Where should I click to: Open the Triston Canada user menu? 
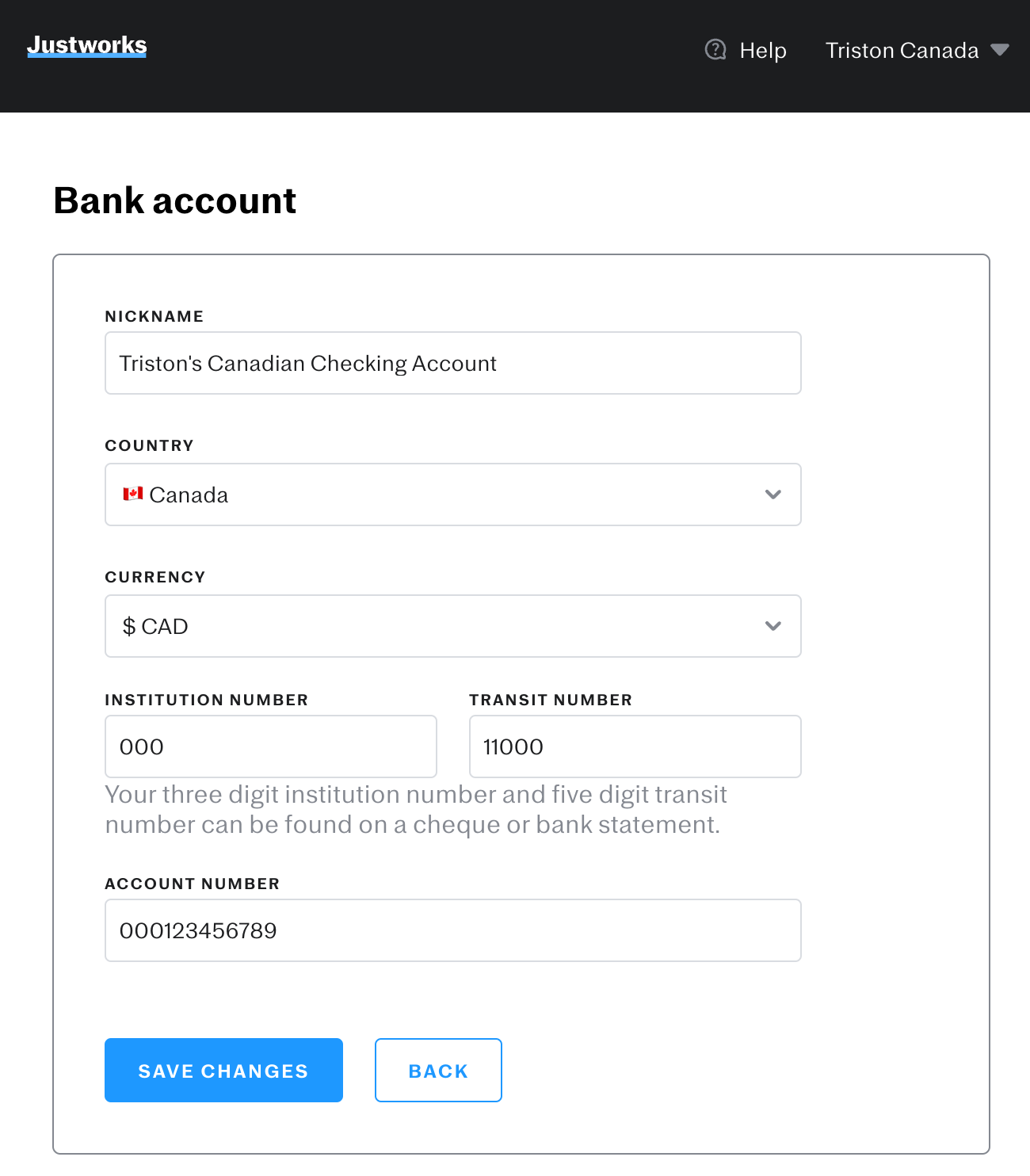click(x=902, y=51)
